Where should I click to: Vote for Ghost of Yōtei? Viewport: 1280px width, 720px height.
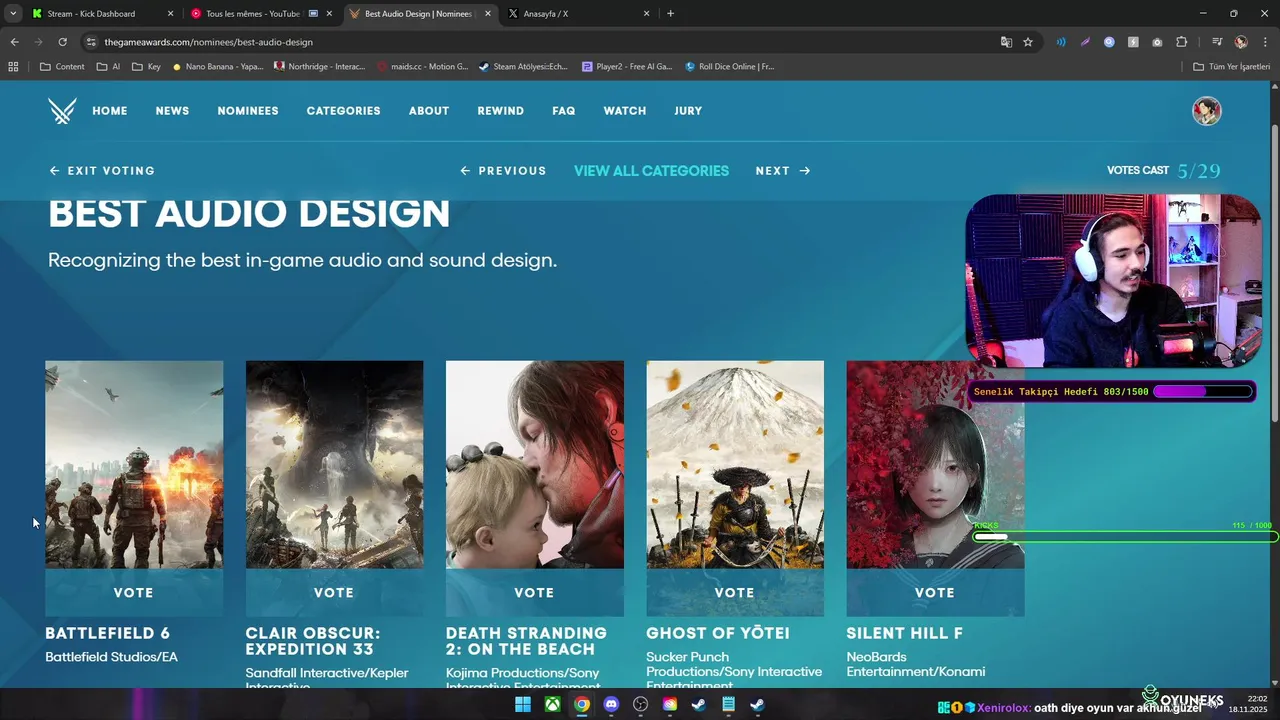[735, 593]
